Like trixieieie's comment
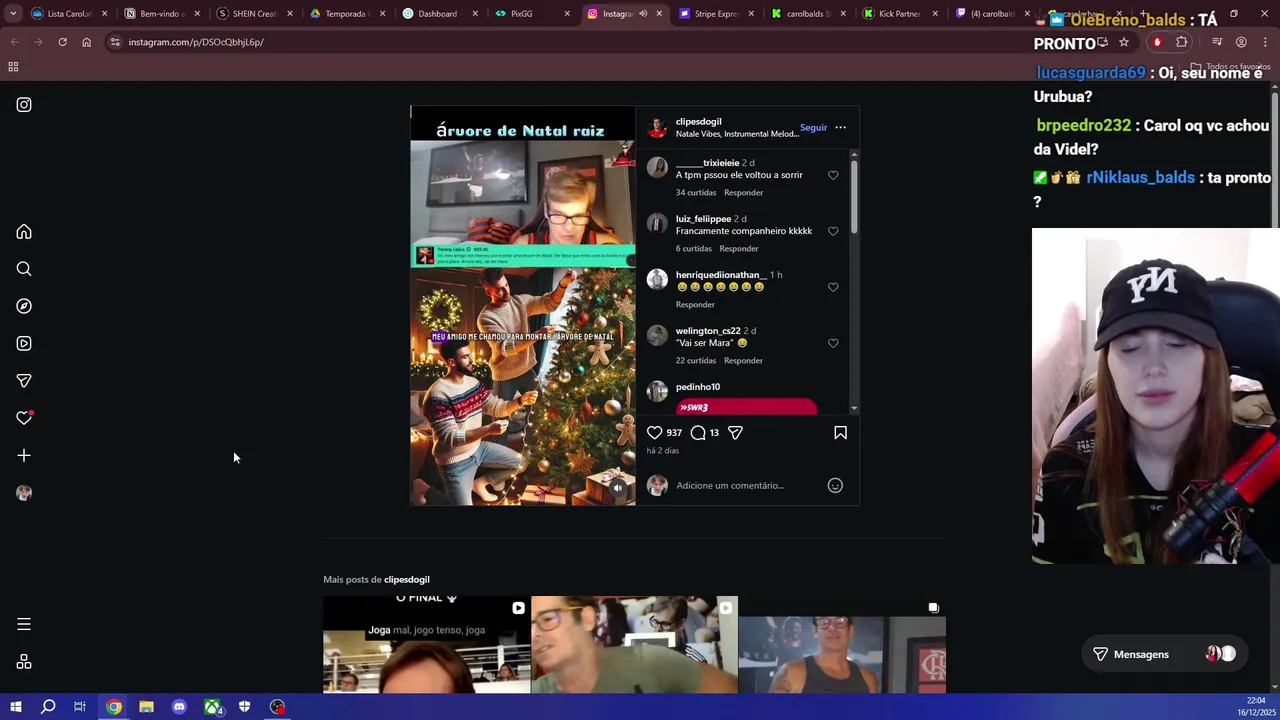Screen dimensions: 1280x720 [833, 175]
